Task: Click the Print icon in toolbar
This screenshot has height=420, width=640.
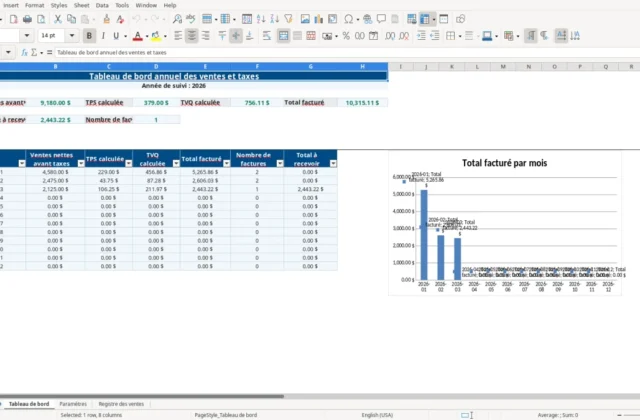Action: [27, 19]
